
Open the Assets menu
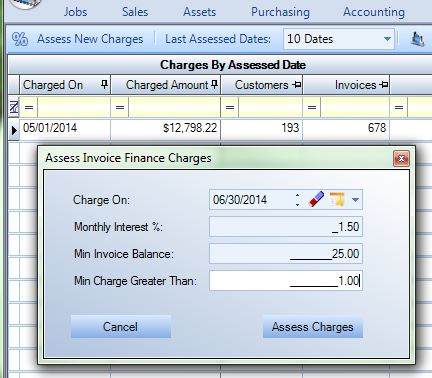coord(199,12)
